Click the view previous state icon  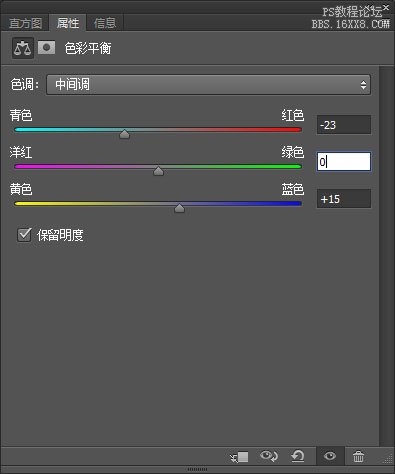pyautogui.click(x=269, y=456)
